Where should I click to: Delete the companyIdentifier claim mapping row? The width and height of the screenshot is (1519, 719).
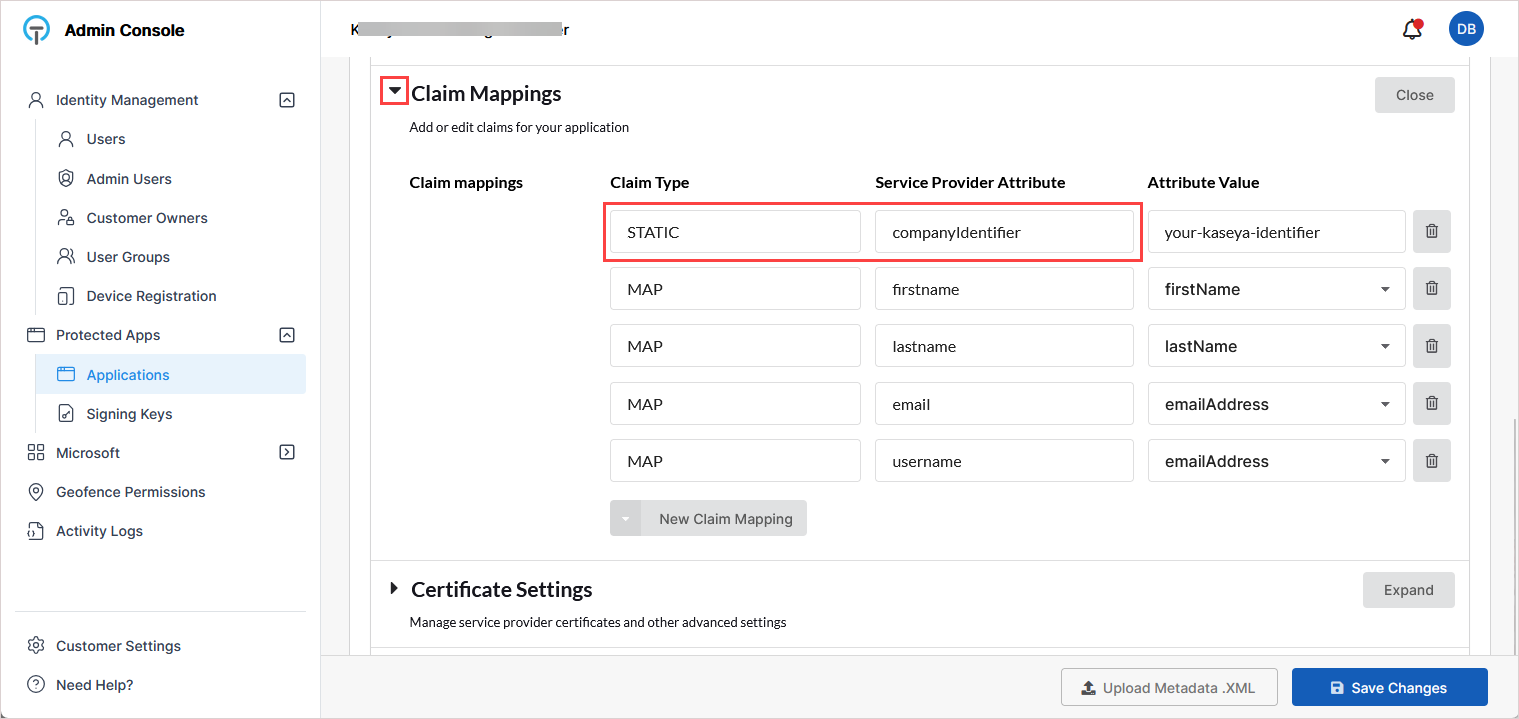[1431, 232]
